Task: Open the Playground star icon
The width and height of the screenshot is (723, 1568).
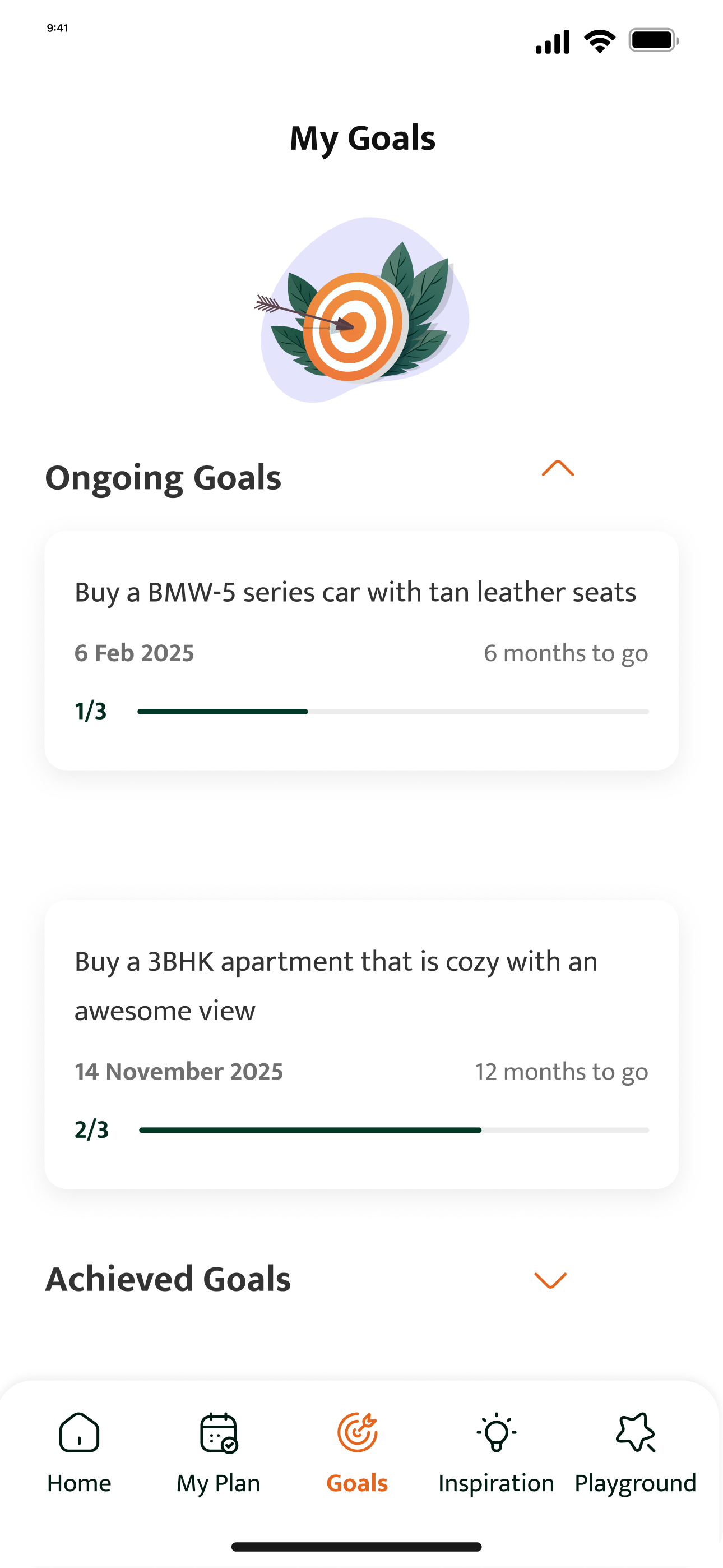Action: click(x=635, y=1432)
